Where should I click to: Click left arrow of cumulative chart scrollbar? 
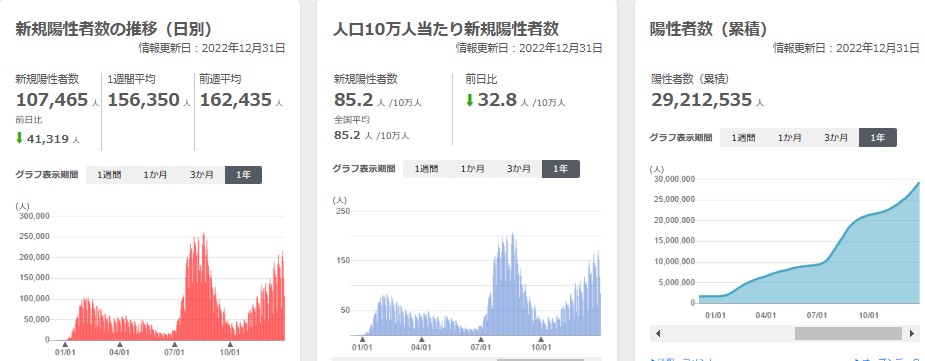[x=657, y=333]
